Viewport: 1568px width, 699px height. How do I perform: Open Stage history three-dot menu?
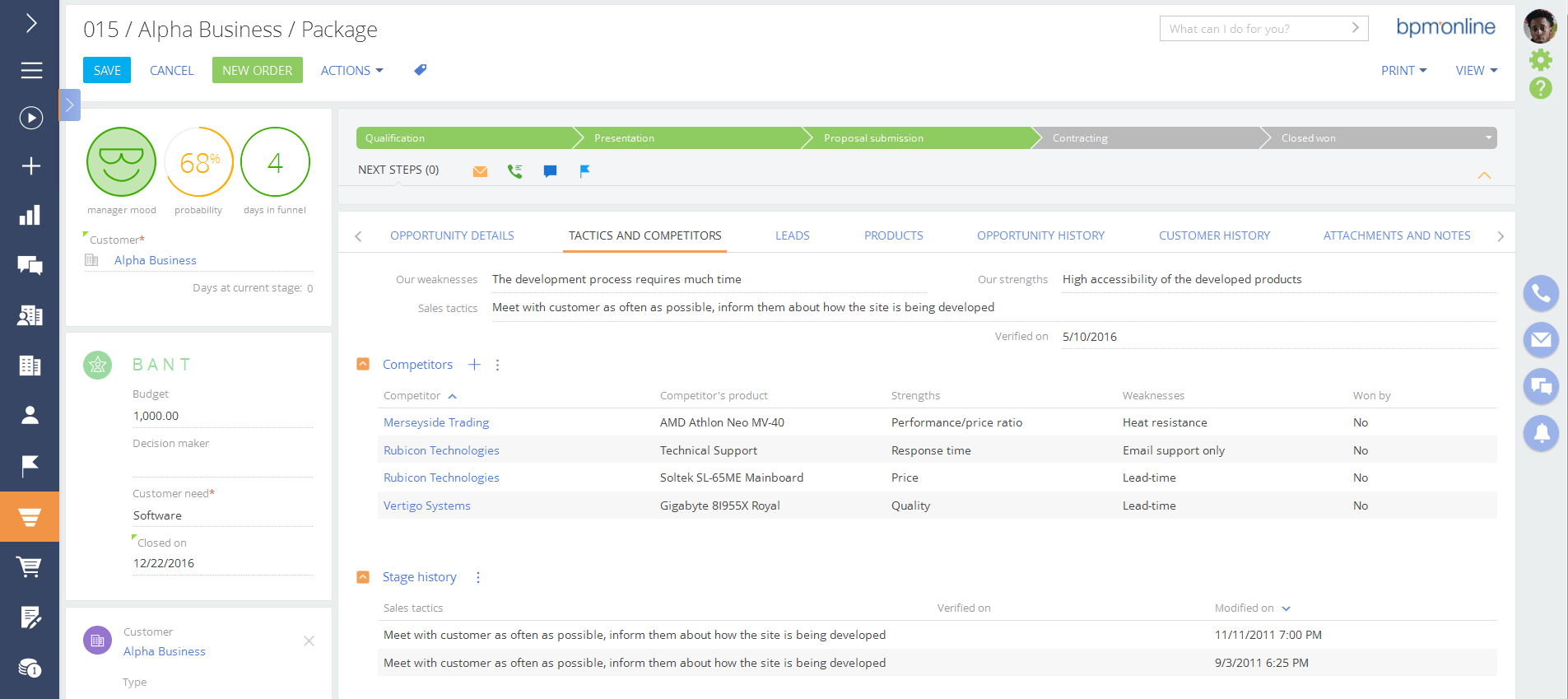point(477,578)
